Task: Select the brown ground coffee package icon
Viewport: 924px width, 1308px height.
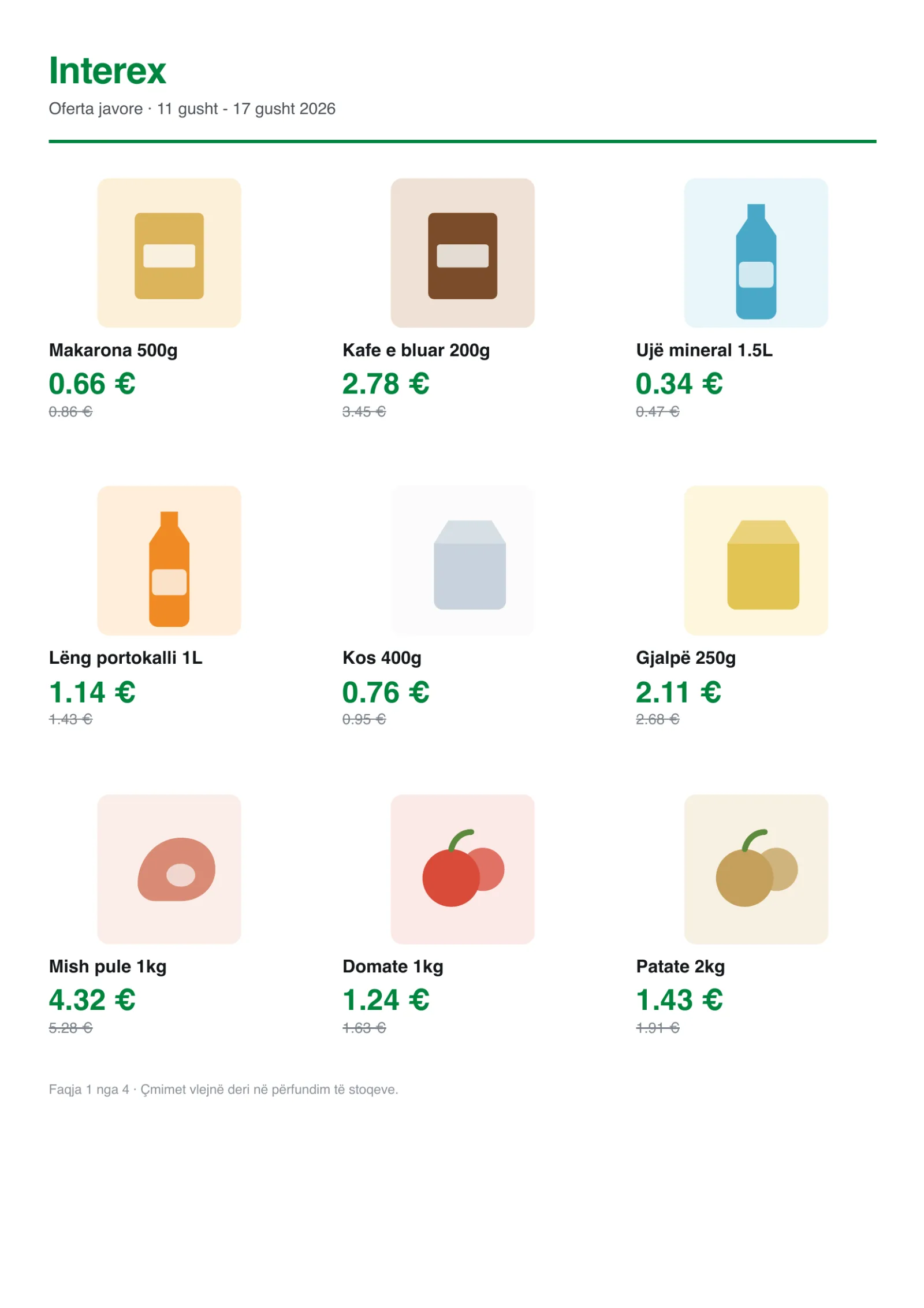Action: point(462,252)
